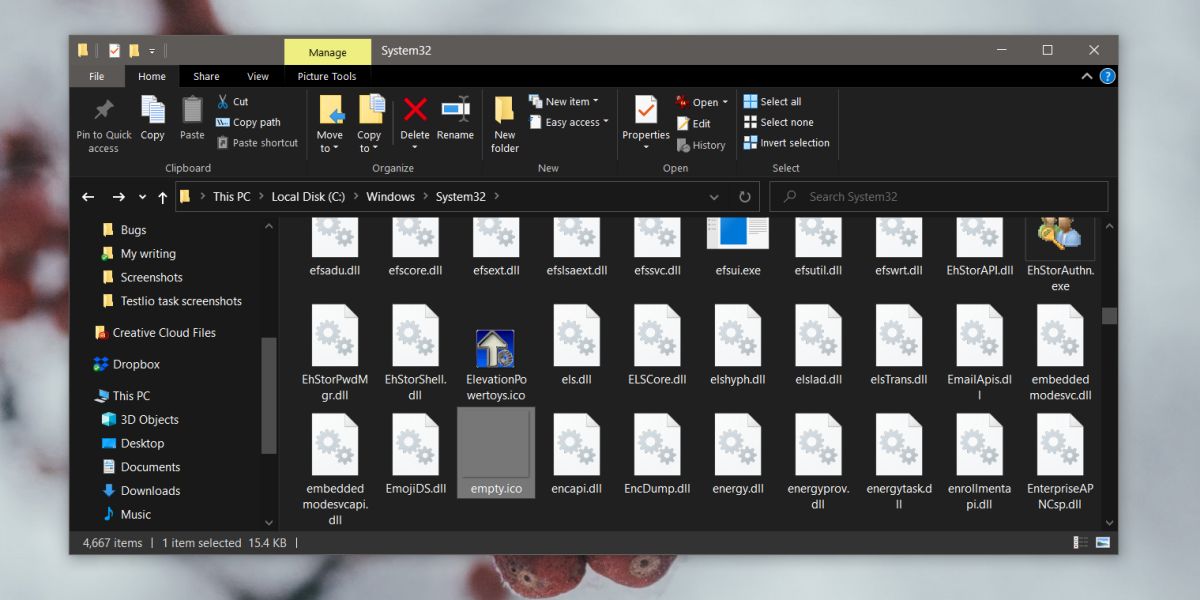
Task: Click the blue Help question icon
Action: coord(1107,76)
